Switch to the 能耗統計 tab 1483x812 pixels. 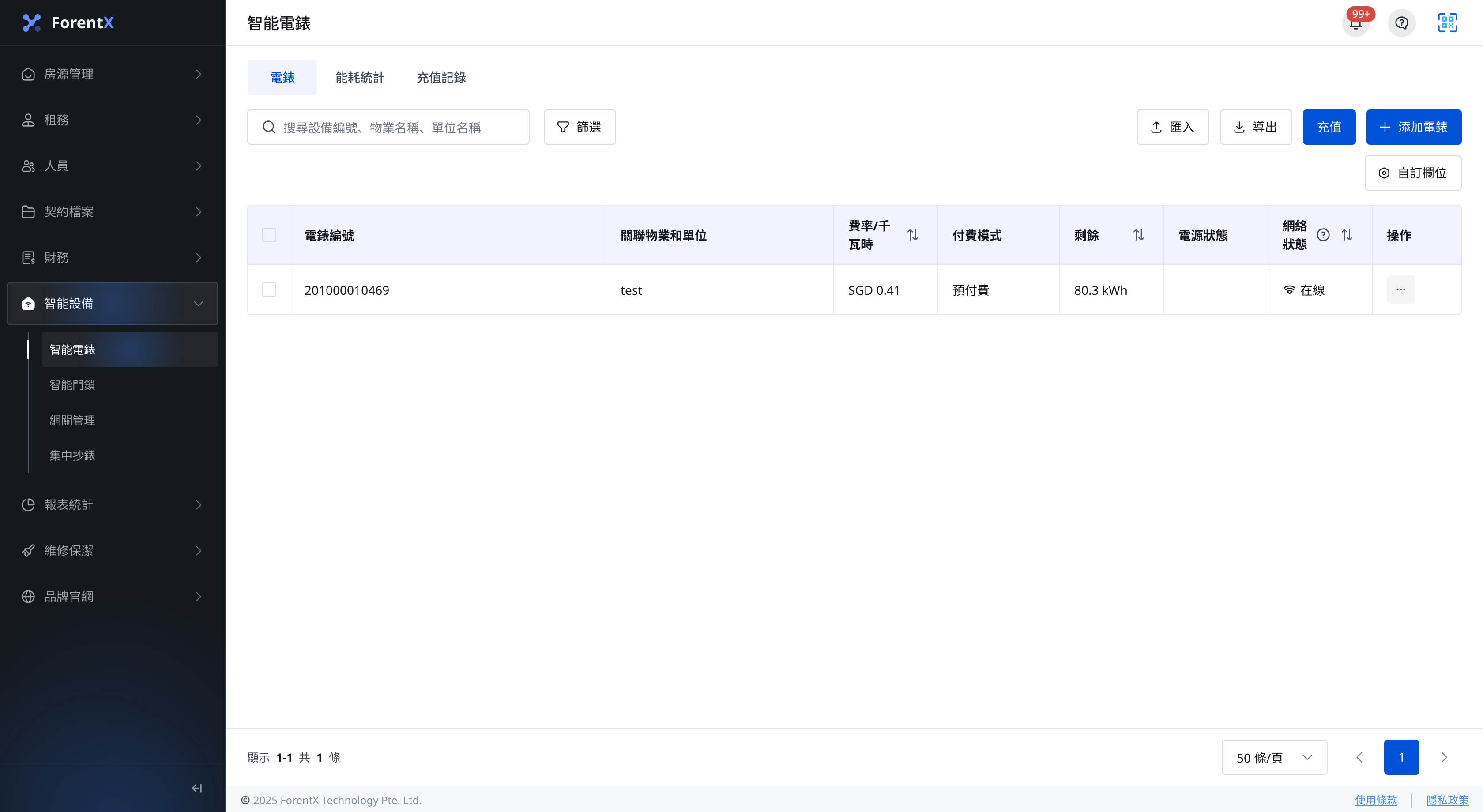[360, 78]
